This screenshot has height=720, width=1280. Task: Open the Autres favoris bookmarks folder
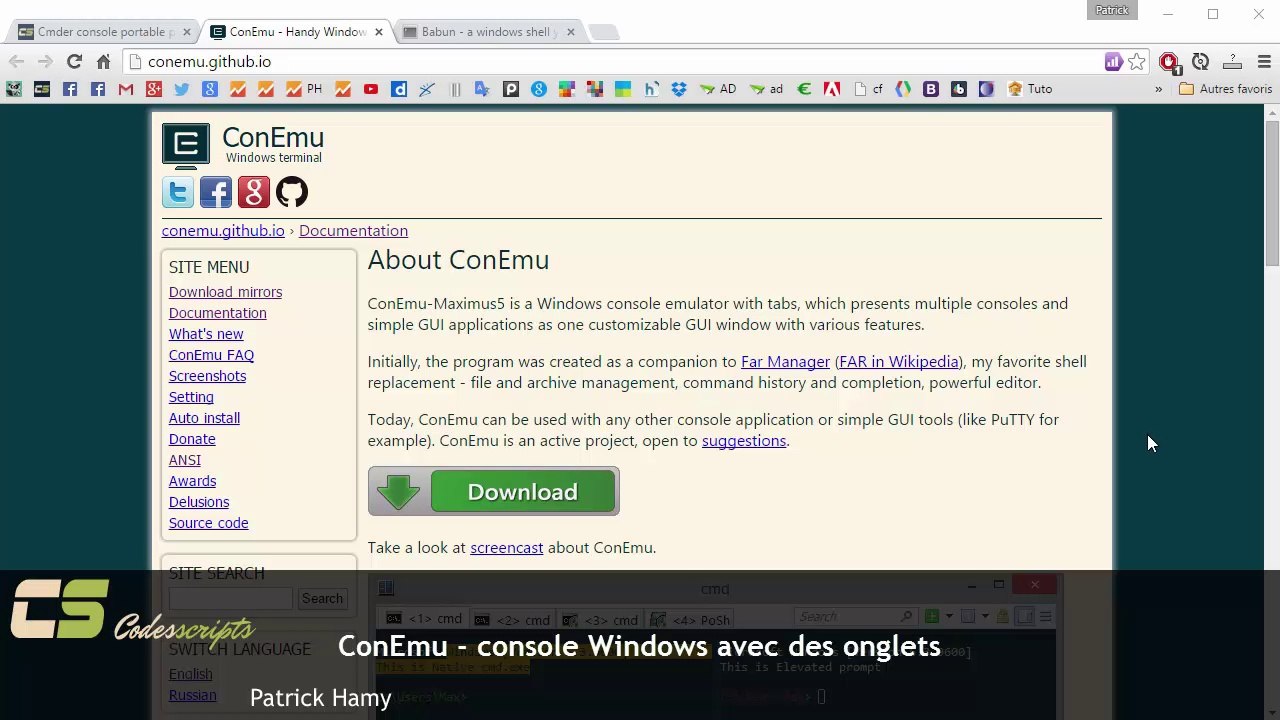point(1225,89)
